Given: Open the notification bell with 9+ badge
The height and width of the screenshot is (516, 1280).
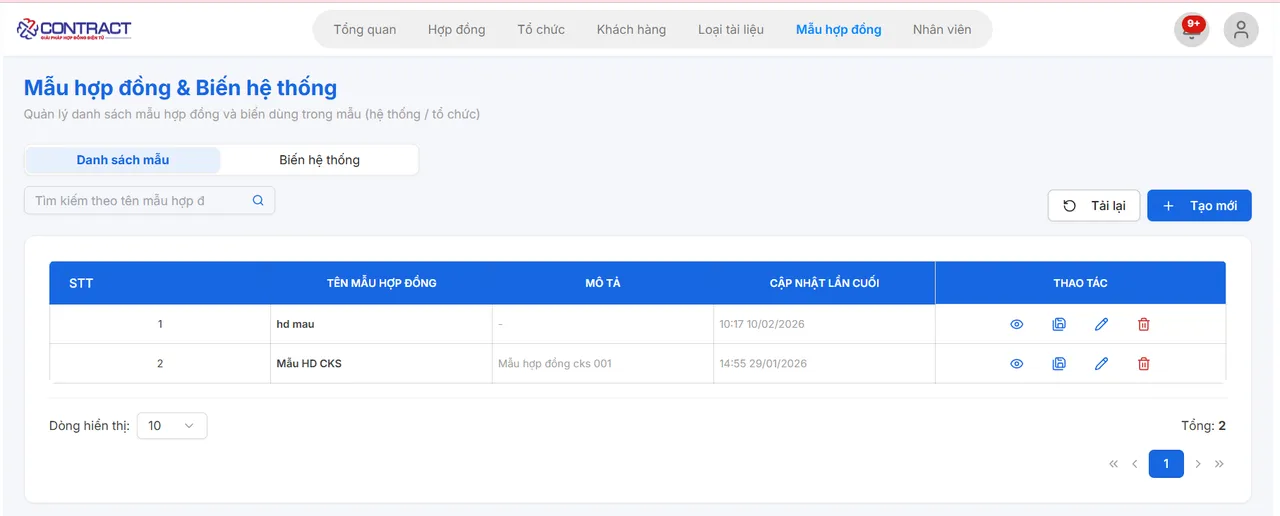Looking at the screenshot, I should click(x=1191, y=30).
